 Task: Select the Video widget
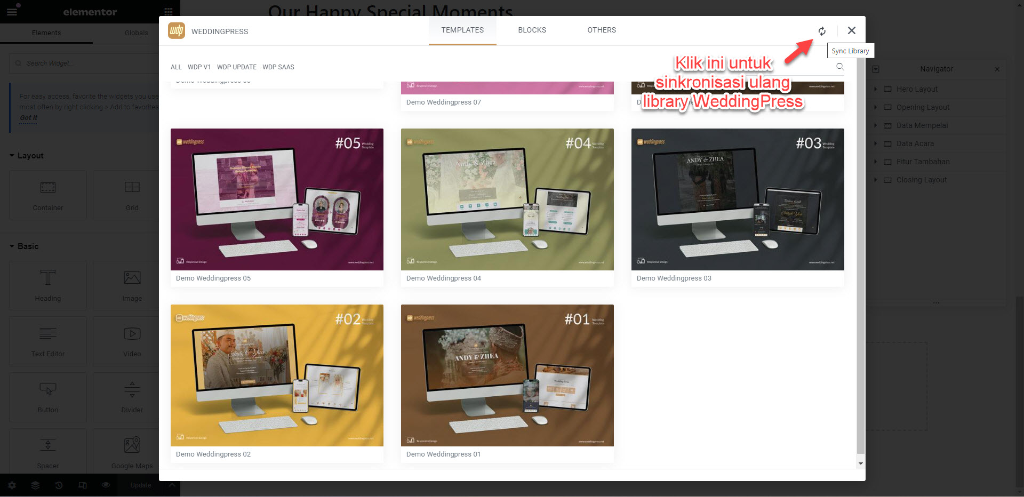132,342
